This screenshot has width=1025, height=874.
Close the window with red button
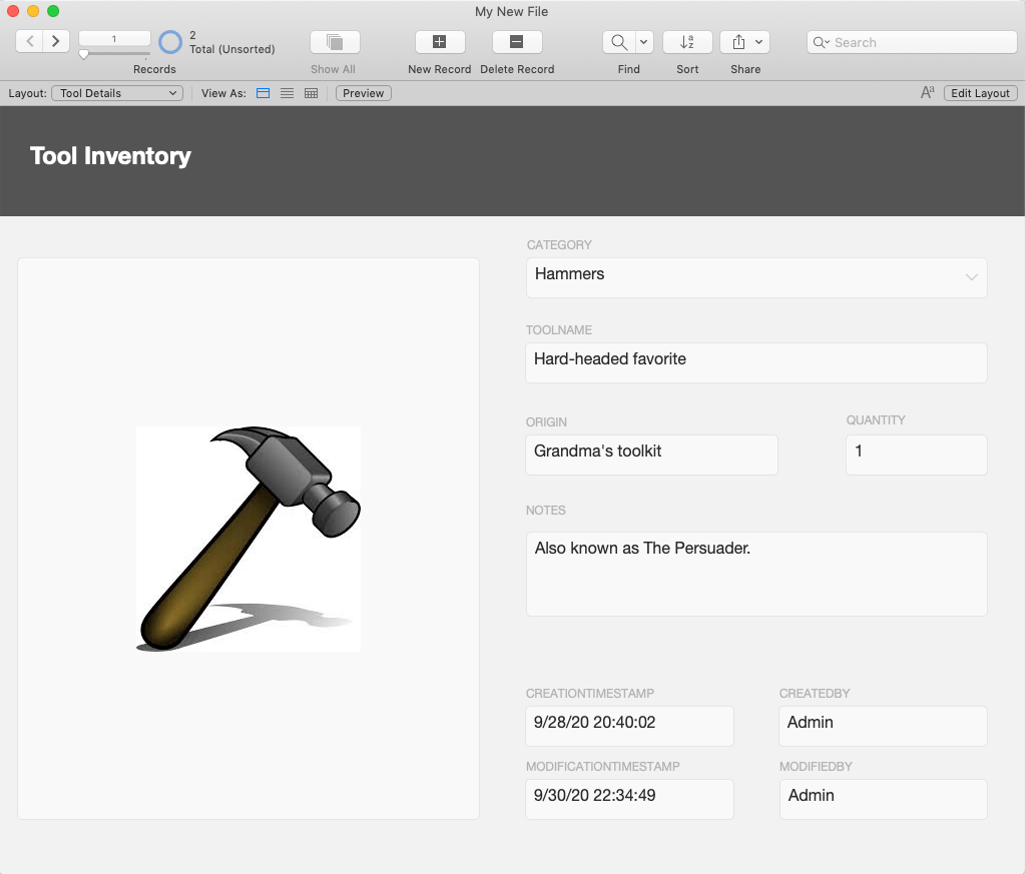[x=13, y=11]
